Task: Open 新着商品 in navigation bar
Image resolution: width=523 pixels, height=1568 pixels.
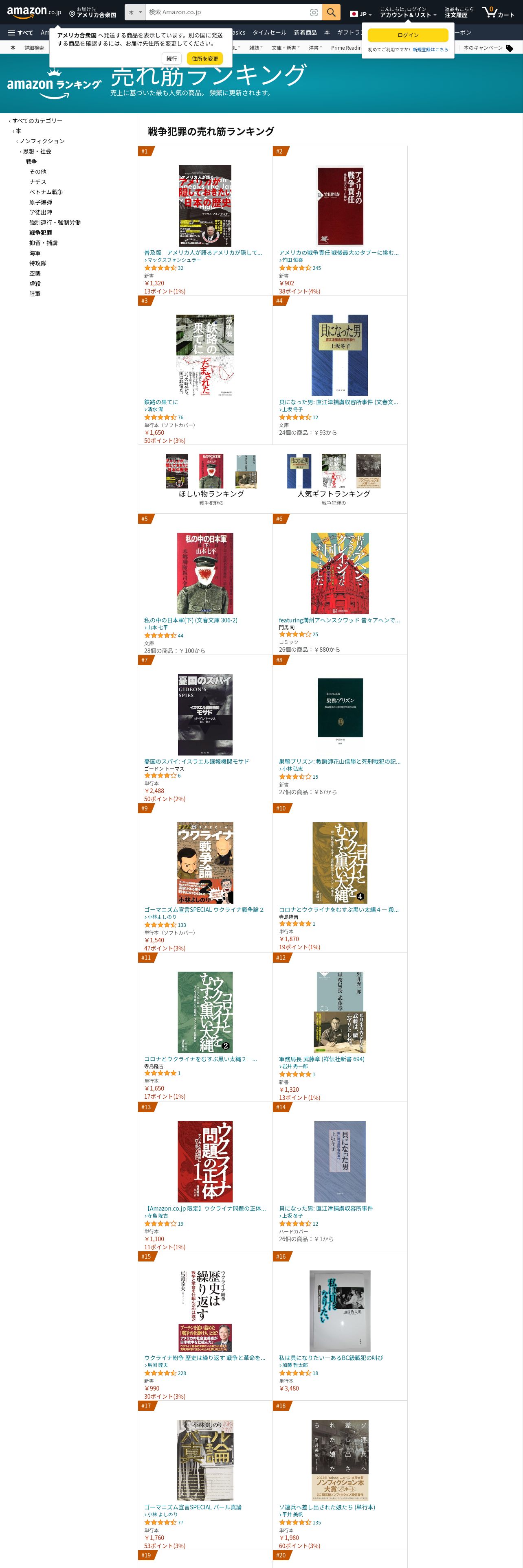Action: (305, 32)
